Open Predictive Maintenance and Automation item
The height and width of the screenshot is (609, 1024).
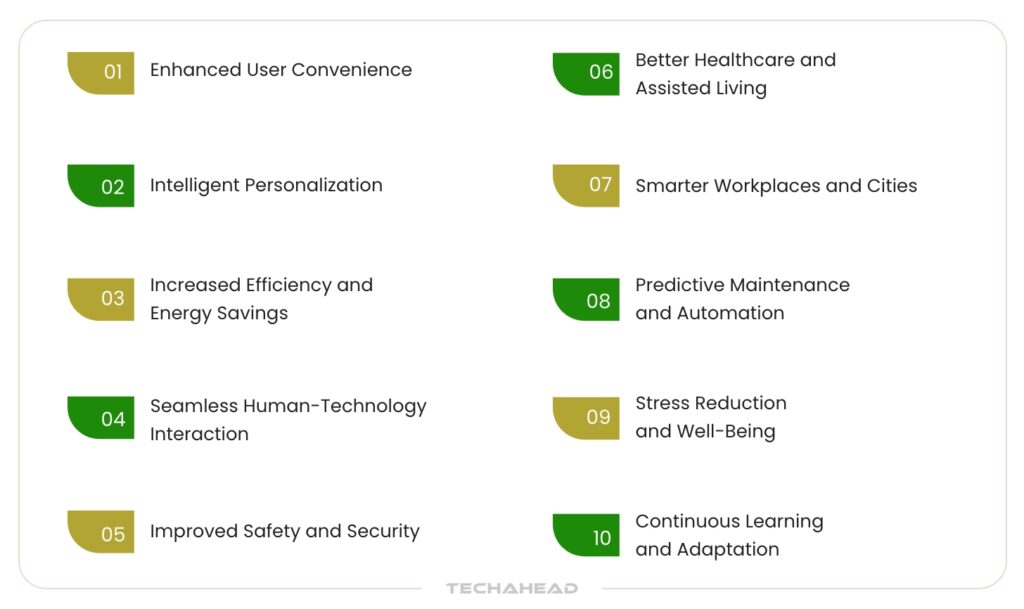742,299
